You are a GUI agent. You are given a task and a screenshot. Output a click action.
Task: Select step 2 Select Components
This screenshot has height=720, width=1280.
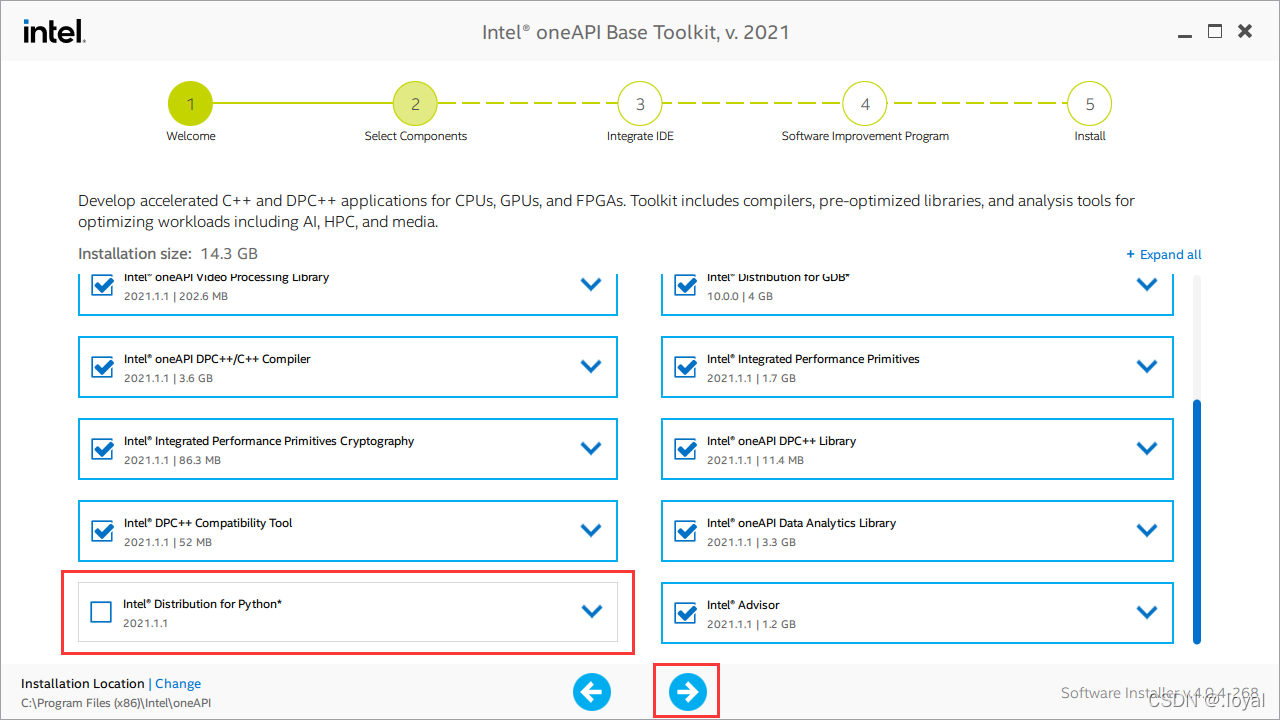coord(415,103)
